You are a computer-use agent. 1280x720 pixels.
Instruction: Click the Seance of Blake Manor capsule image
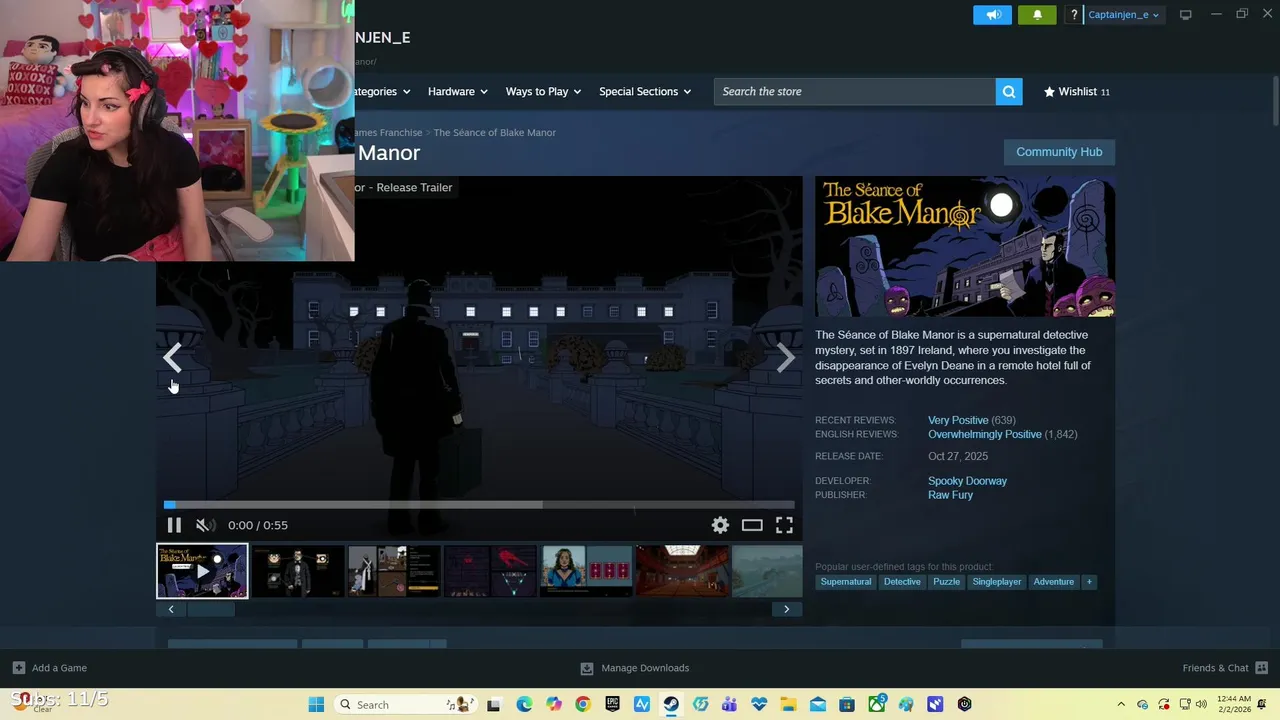[965, 247]
